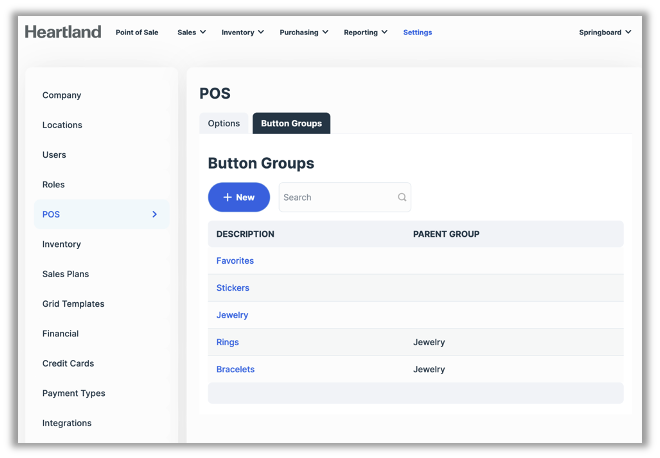Screen dimensions: 660x458
Task: Expand the Reporting menu
Action: [366, 32]
